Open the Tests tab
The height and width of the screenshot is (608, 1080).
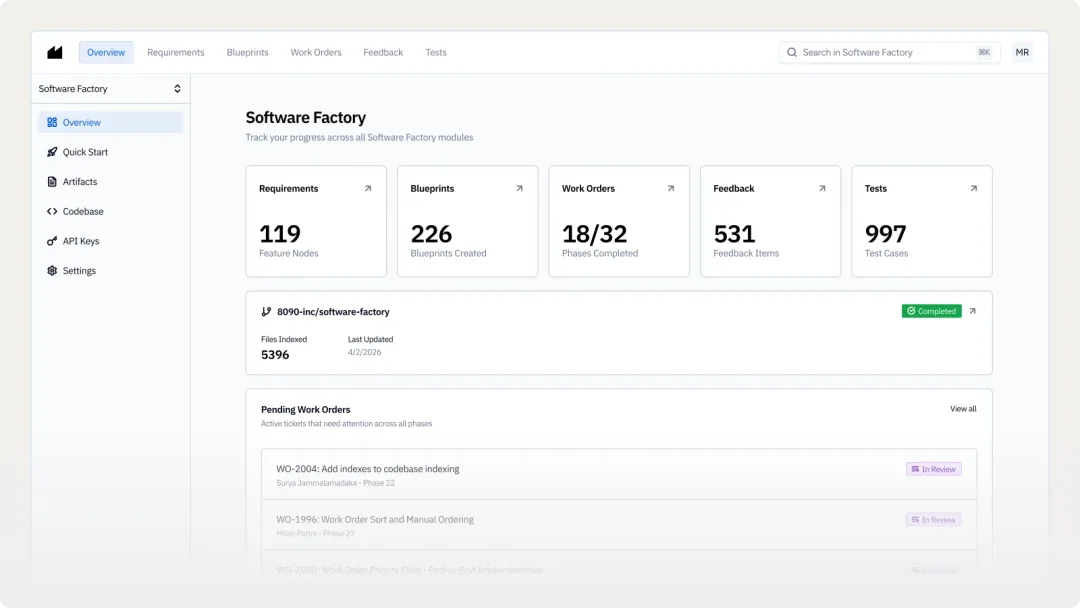(436, 52)
